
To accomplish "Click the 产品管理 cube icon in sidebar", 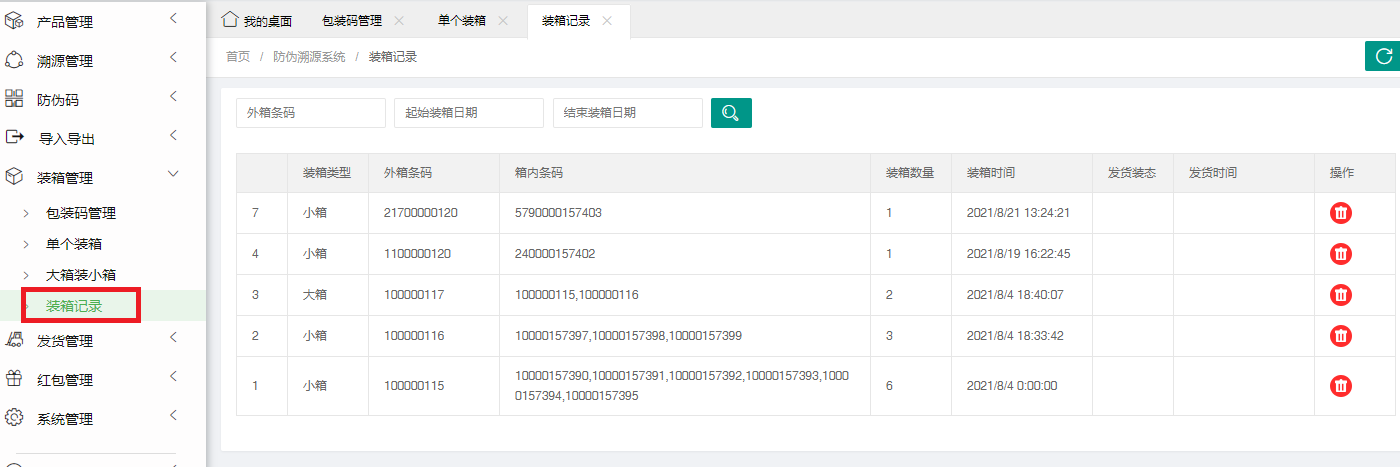I will click(14, 21).
